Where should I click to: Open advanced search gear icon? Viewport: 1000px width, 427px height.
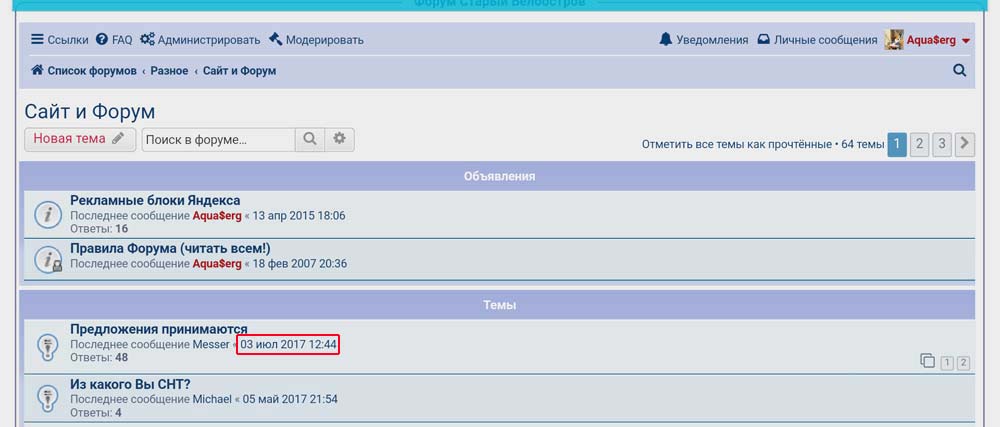click(x=339, y=139)
